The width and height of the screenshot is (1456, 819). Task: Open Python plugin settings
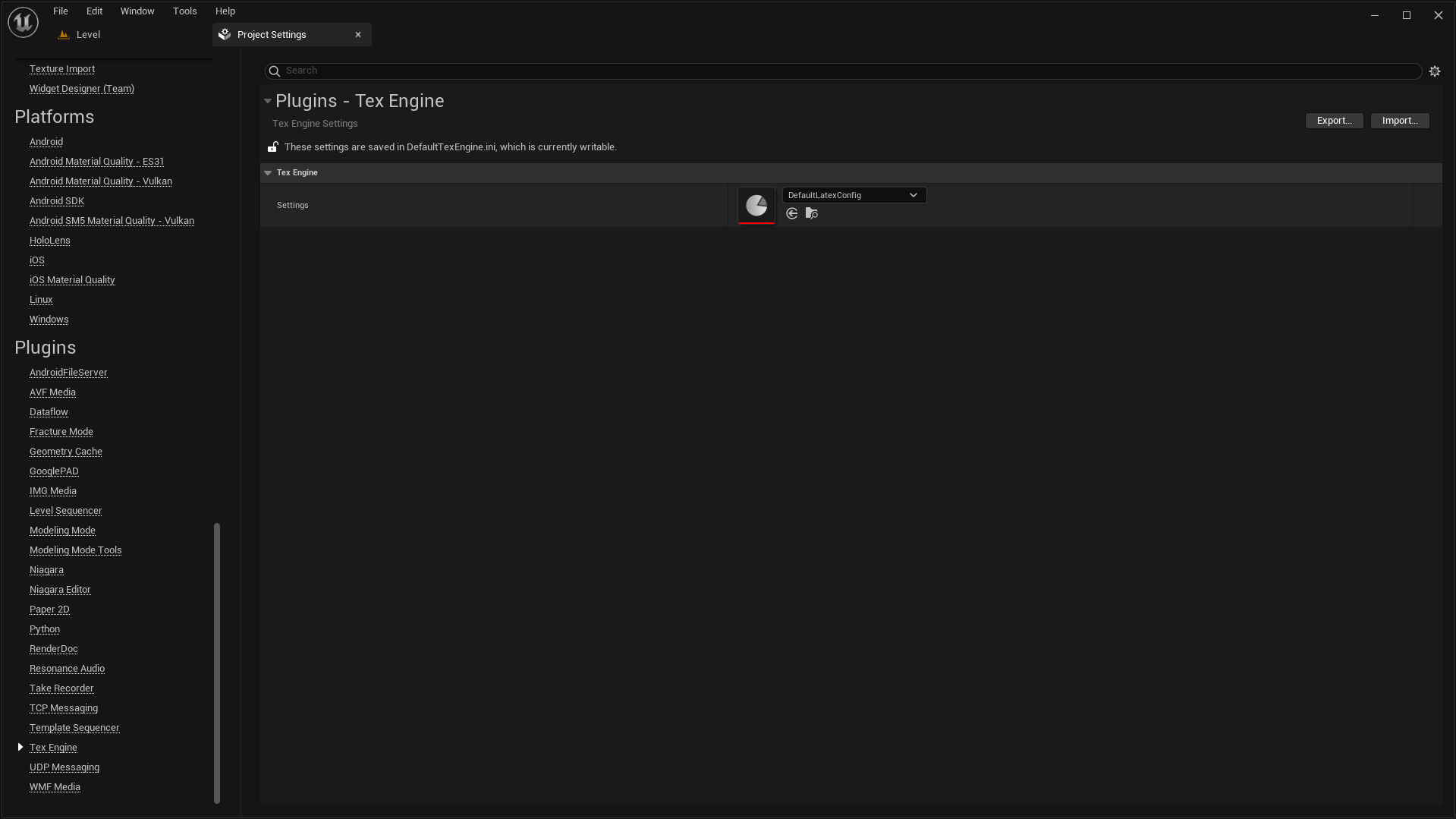[x=45, y=628]
